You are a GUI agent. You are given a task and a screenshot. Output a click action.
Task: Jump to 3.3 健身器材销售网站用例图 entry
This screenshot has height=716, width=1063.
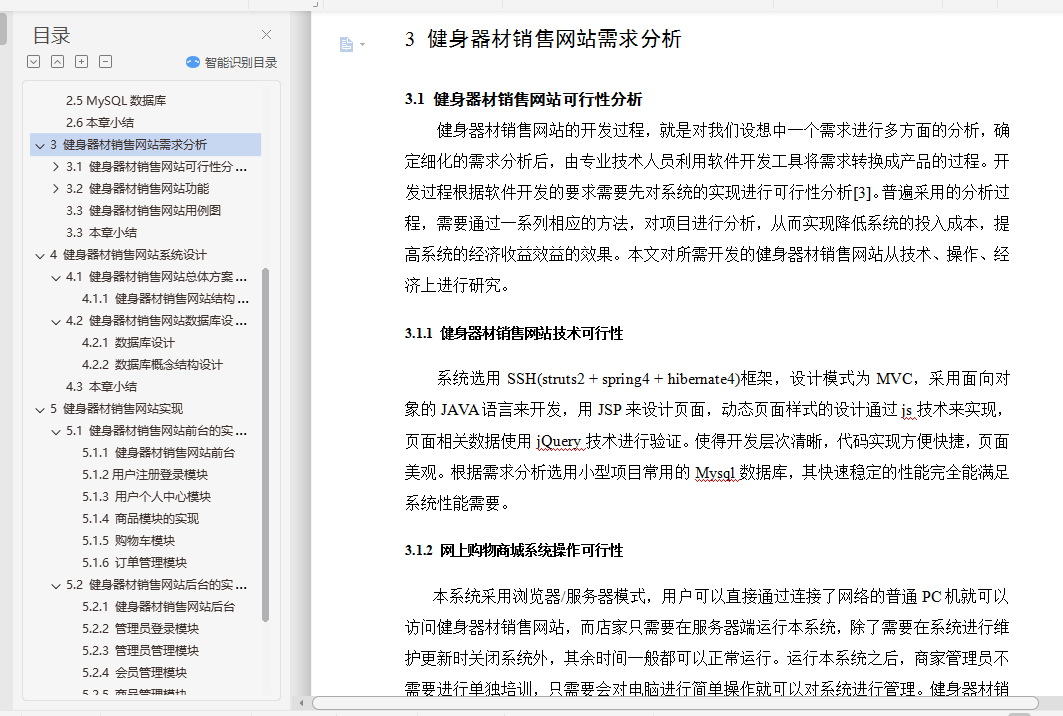pyautogui.click(x=144, y=211)
